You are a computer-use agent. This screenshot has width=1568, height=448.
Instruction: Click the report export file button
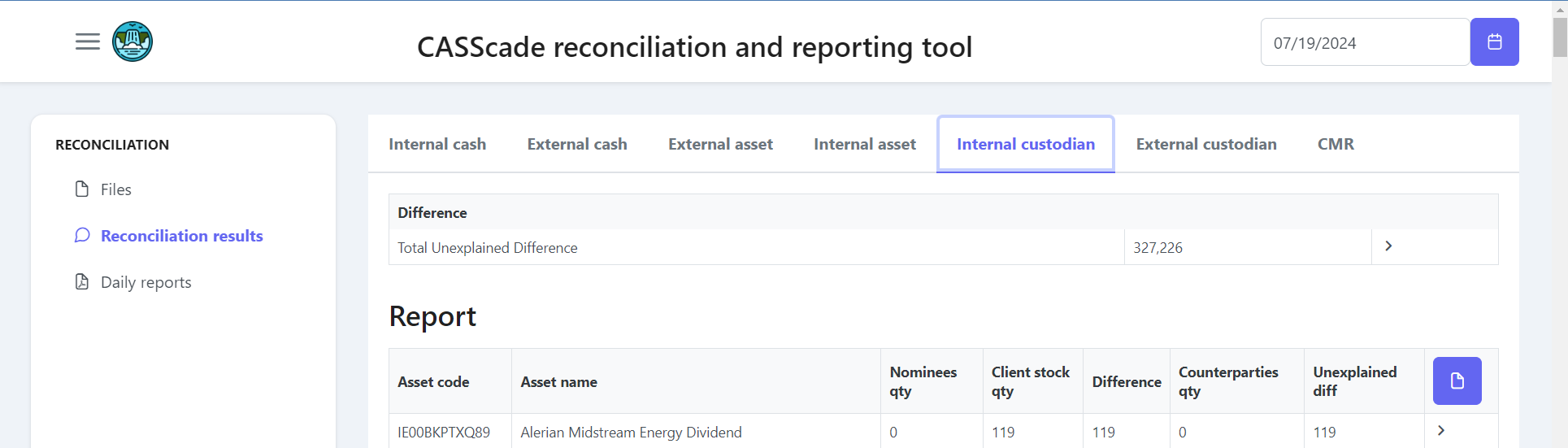pos(1456,381)
